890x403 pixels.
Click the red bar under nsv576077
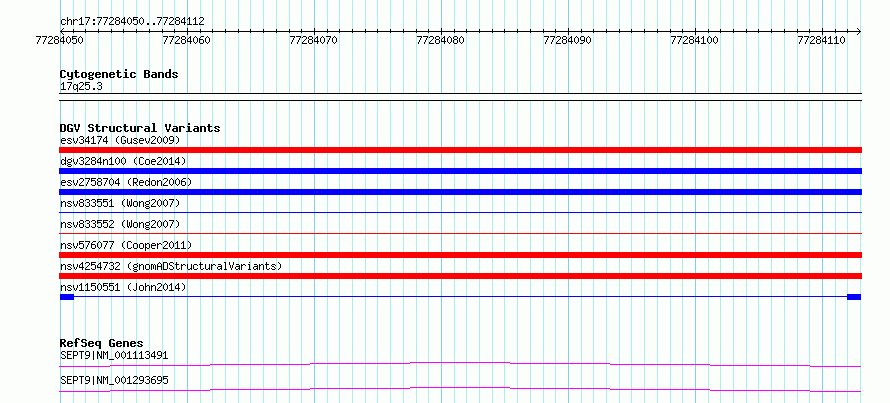pos(460,255)
